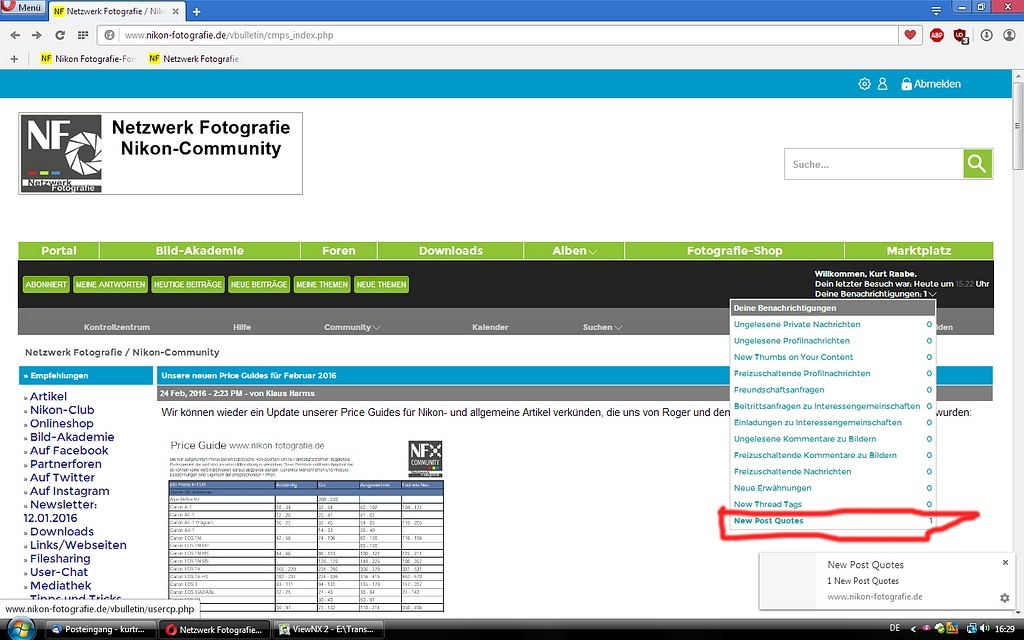This screenshot has width=1024, height=640.
Task: Click the MEINE ANTWORTEN button
Action: coord(110,285)
